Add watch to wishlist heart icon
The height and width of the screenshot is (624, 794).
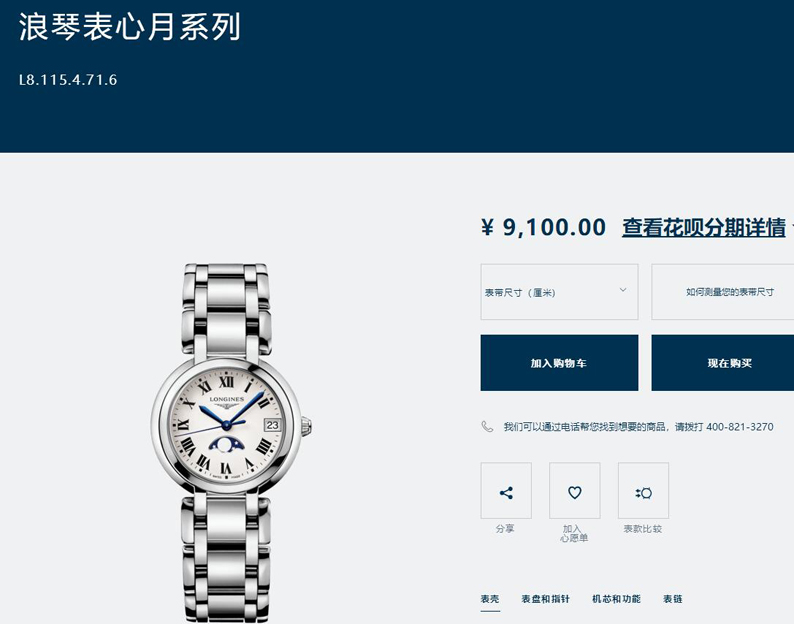[x=575, y=490]
